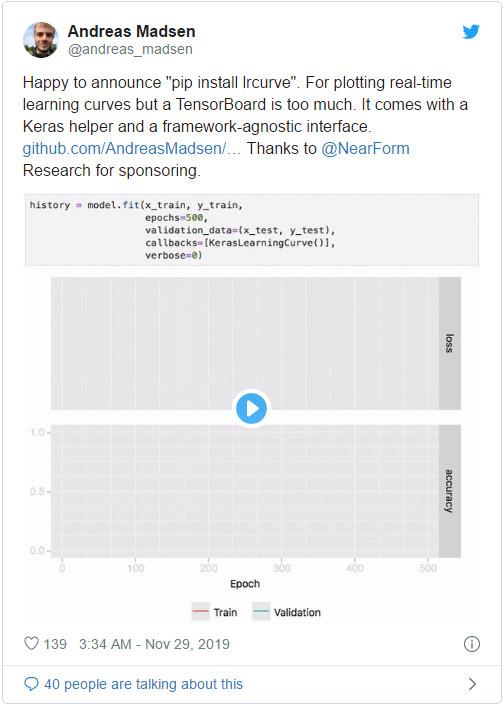Click the accuracy panel label strip

click(449, 491)
